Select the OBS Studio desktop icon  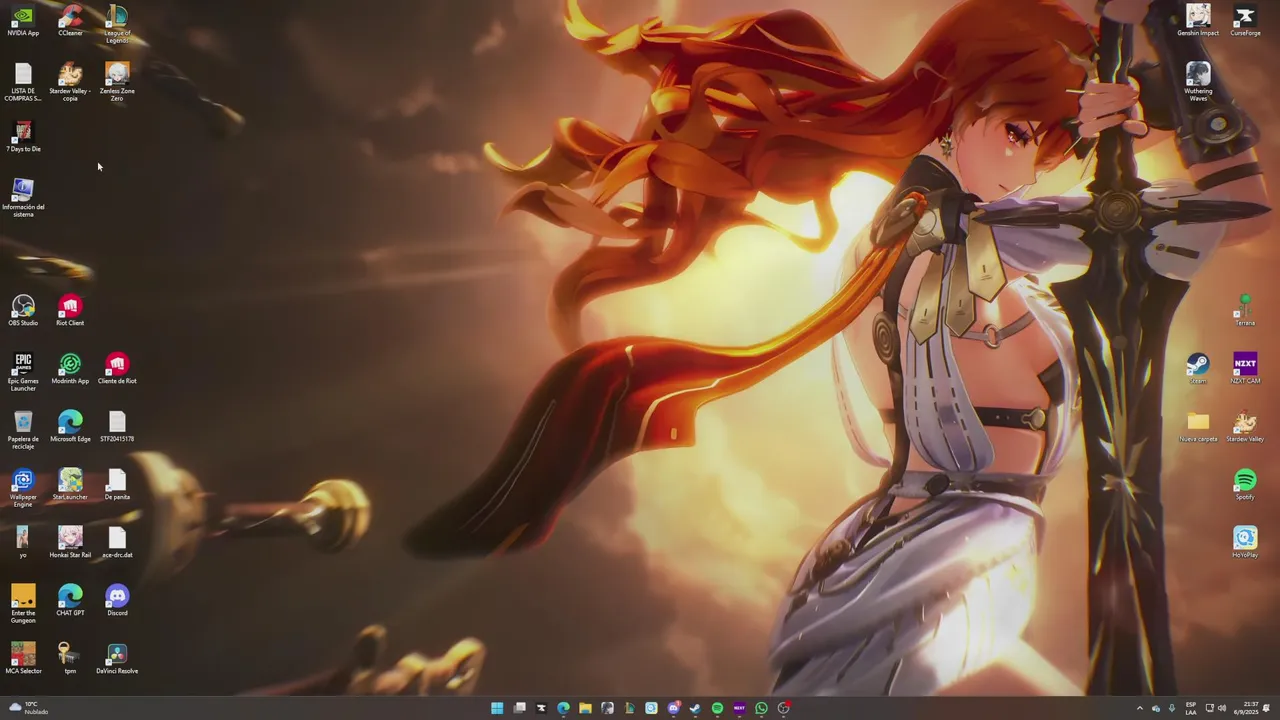23,311
